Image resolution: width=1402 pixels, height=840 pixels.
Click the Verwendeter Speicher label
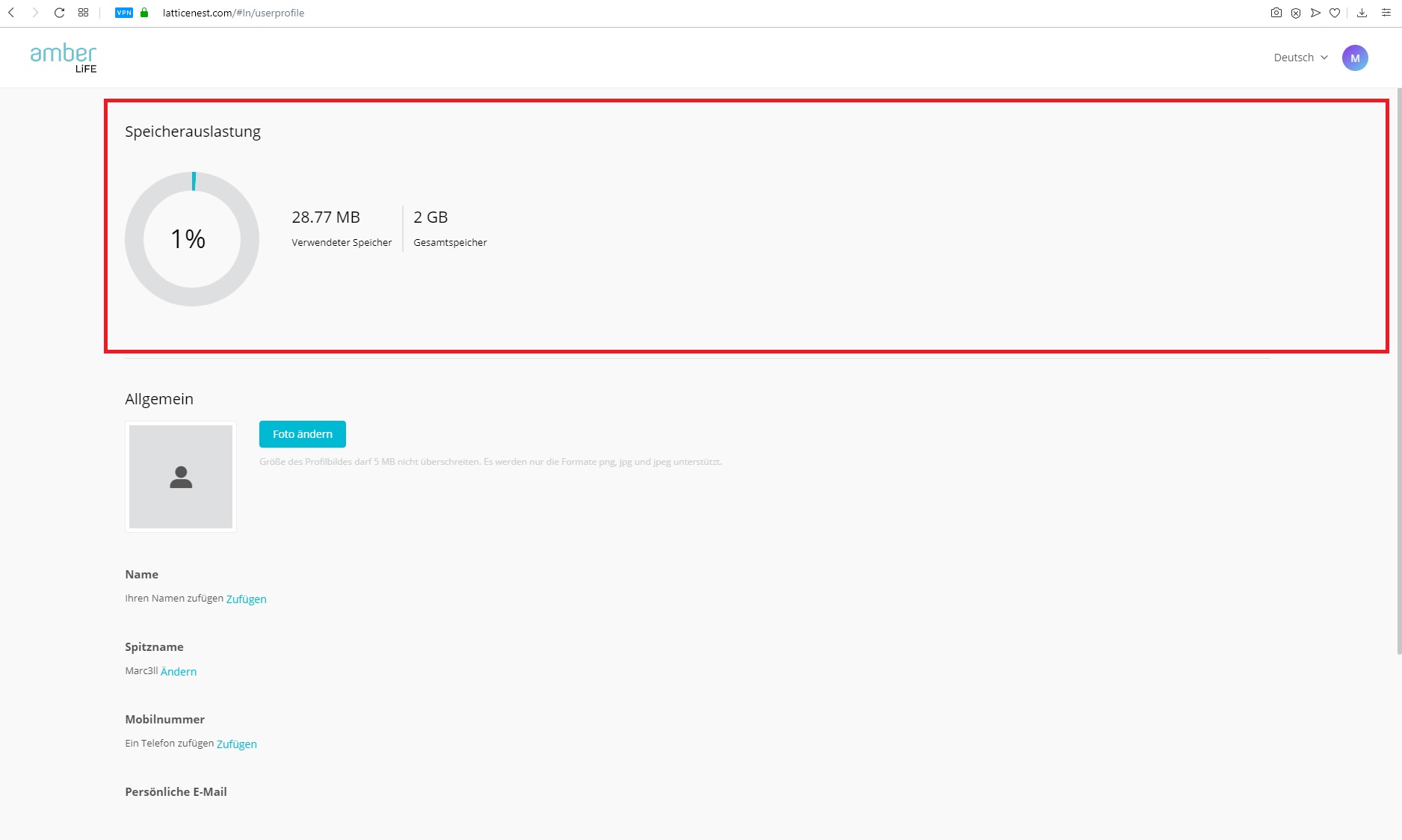tap(342, 243)
